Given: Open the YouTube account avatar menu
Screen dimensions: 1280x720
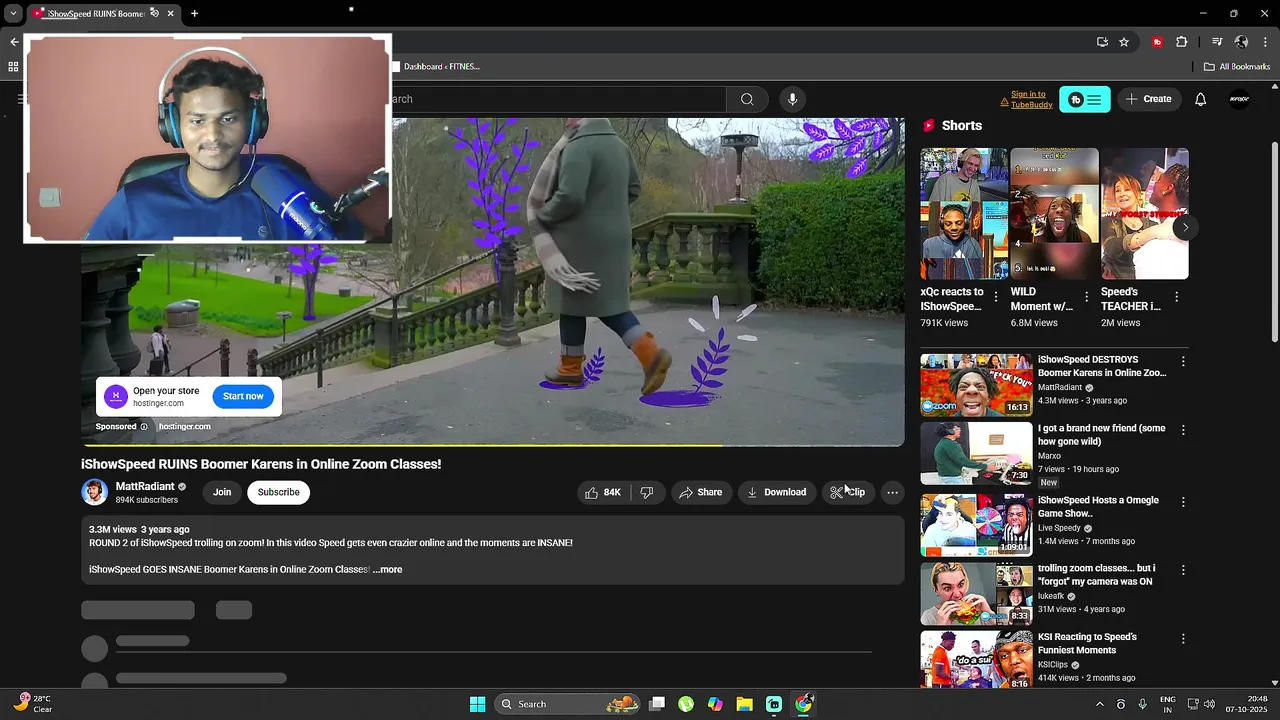Looking at the screenshot, I should (x=1239, y=99).
